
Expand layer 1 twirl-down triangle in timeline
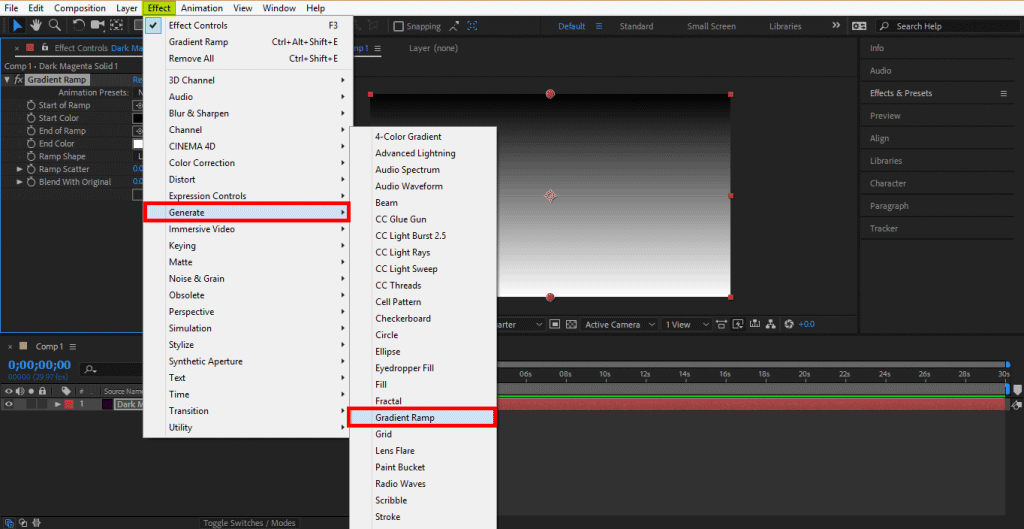57,404
